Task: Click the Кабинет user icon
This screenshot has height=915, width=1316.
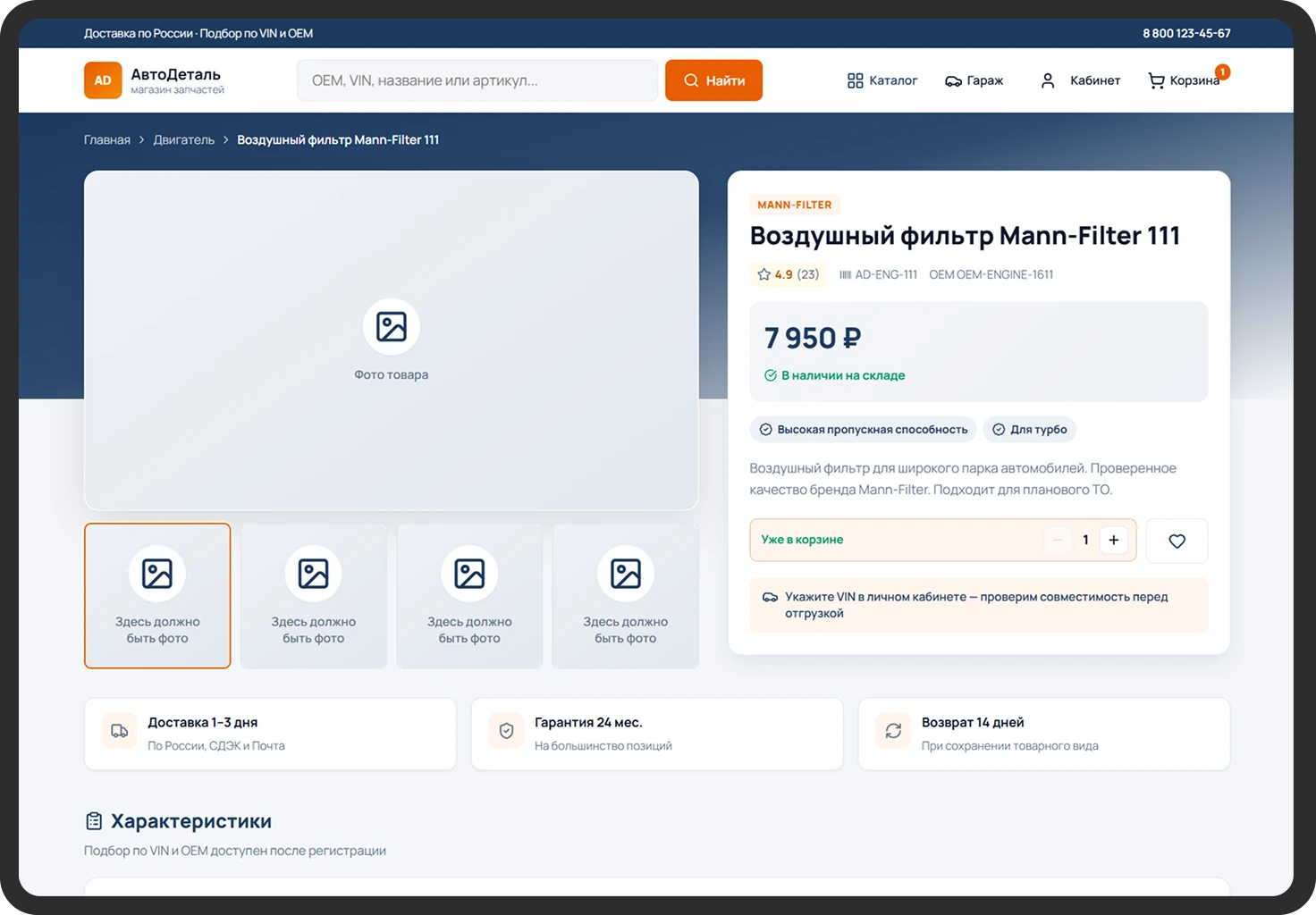Action: pyautogui.click(x=1048, y=80)
